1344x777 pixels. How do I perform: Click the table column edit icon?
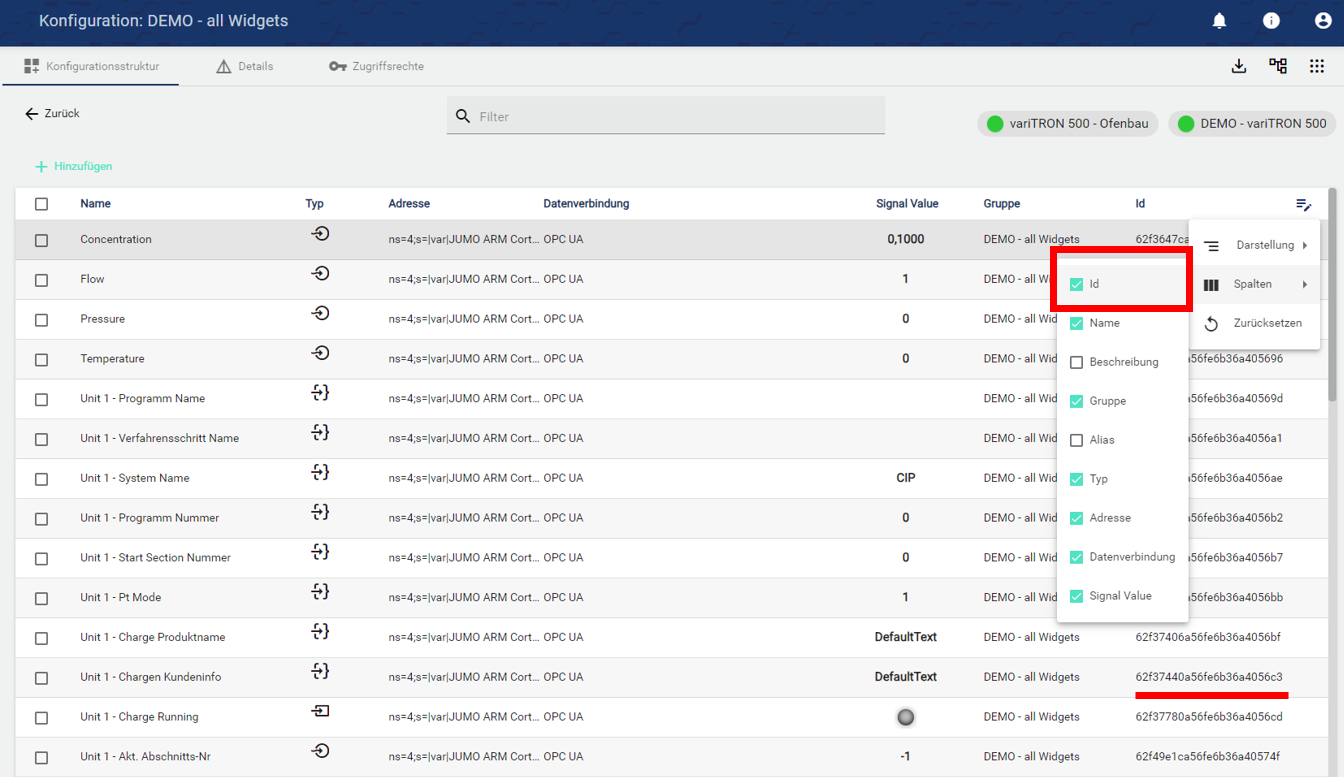pos(1303,204)
